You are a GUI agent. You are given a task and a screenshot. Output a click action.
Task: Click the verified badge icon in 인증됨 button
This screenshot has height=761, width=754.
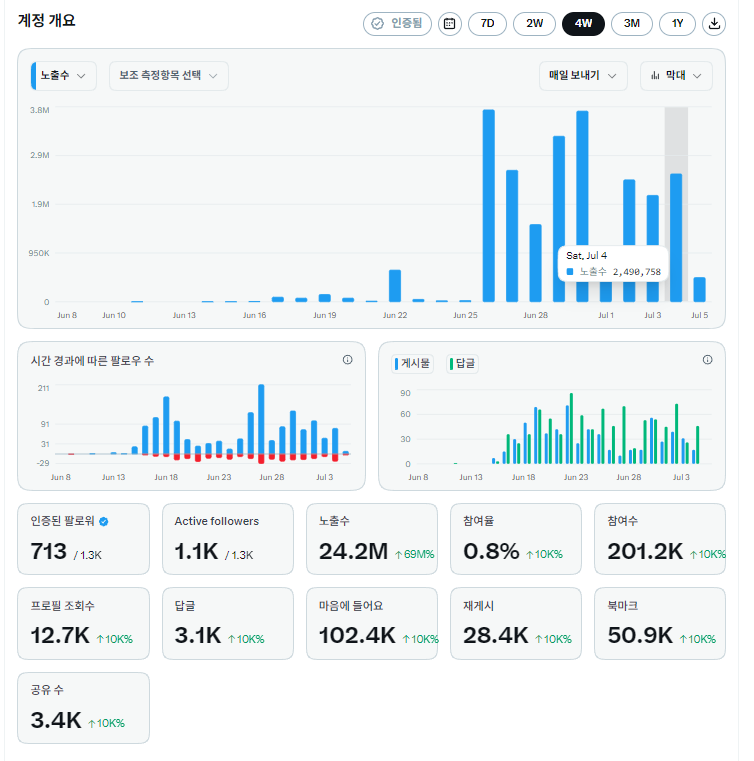(x=377, y=24)
